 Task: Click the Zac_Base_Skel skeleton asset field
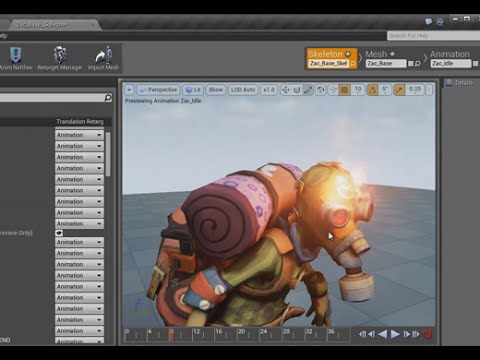pyautogui.click(x=329, y=63)
